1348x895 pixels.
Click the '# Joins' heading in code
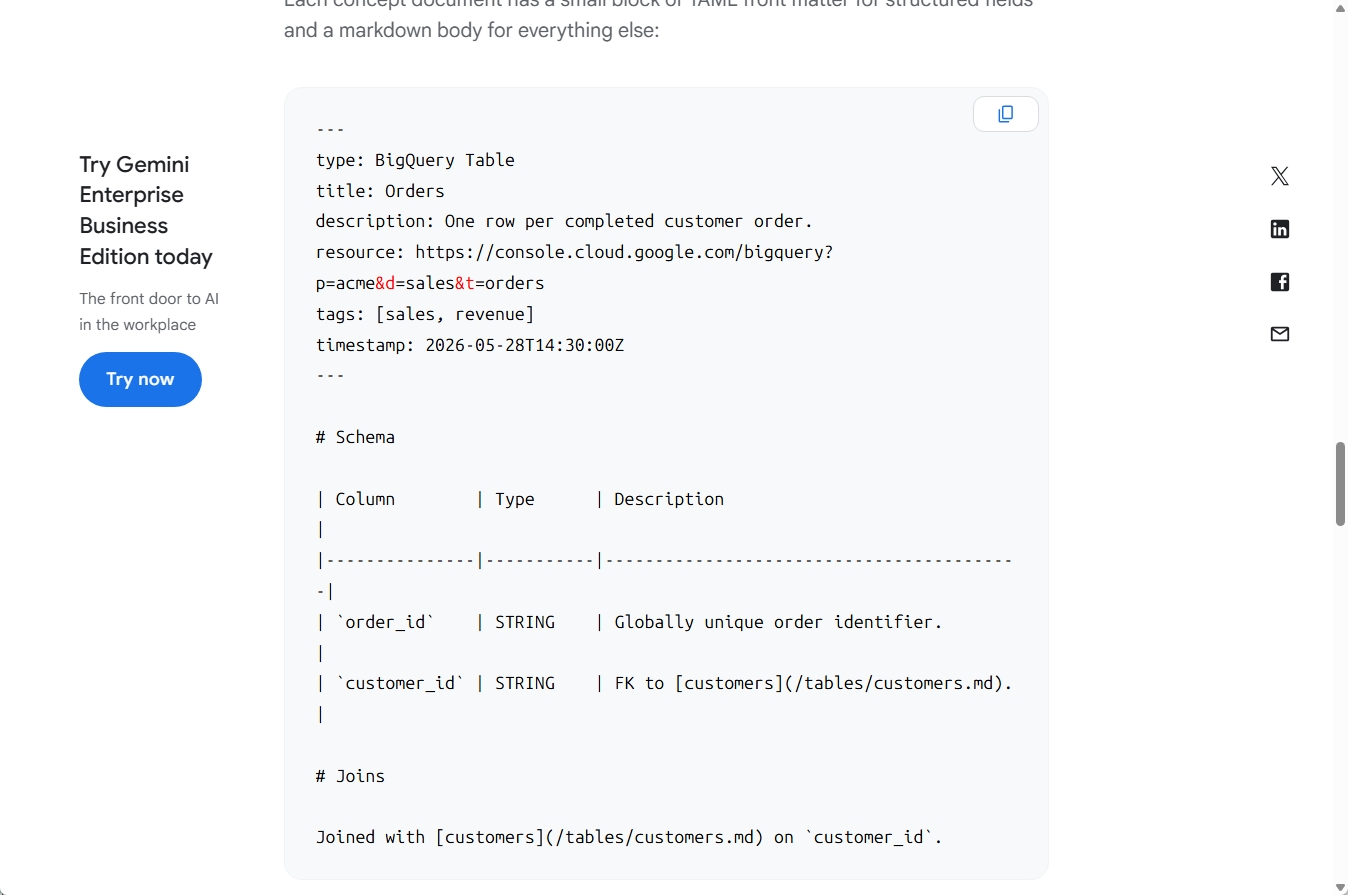click(350, 776)
